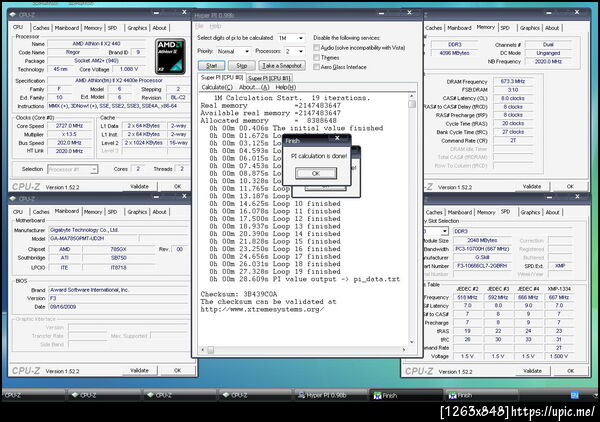Toggle the Themes checkbox in Hyper PI
Viewport: 600px width, 422px height.
click(x=316, y=57)
